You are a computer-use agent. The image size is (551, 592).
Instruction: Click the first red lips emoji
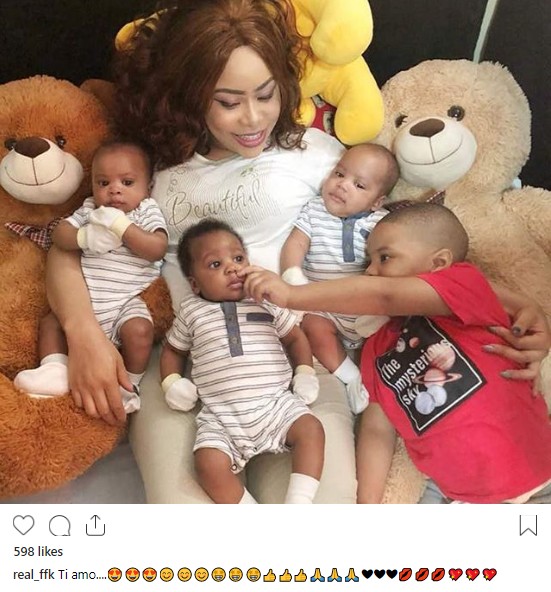pyautogui.click(x=406, y=575)
